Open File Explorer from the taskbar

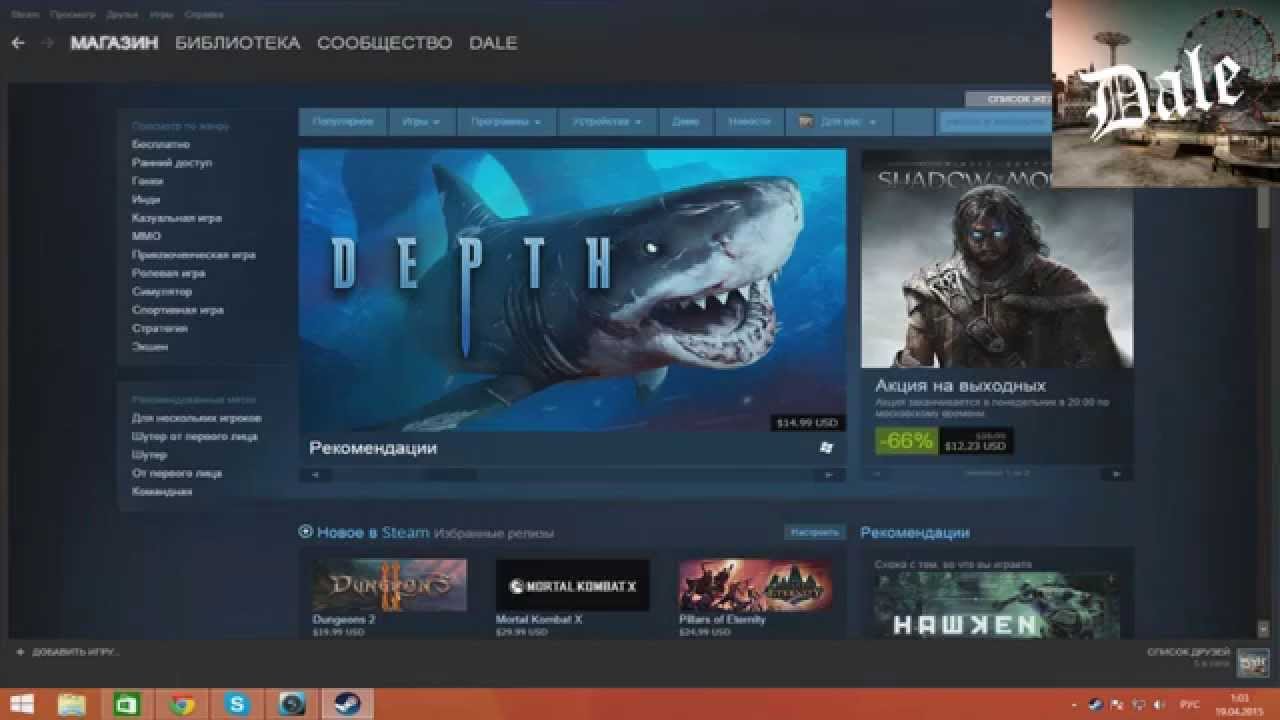(x=72, y=704)
